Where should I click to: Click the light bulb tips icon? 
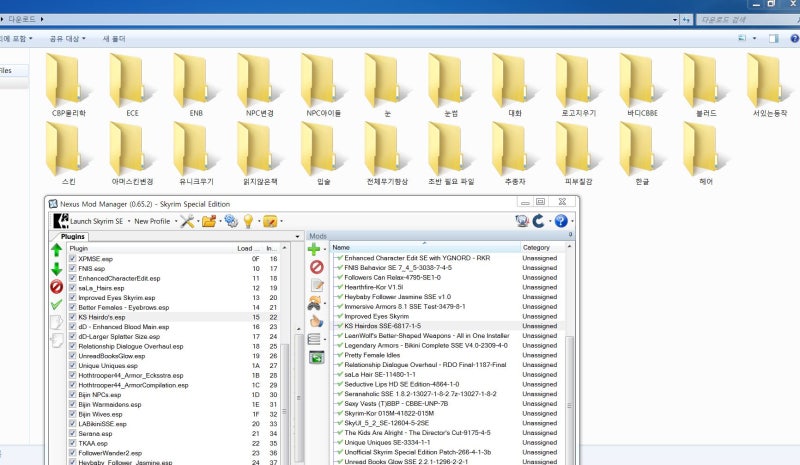click(248, 221)
